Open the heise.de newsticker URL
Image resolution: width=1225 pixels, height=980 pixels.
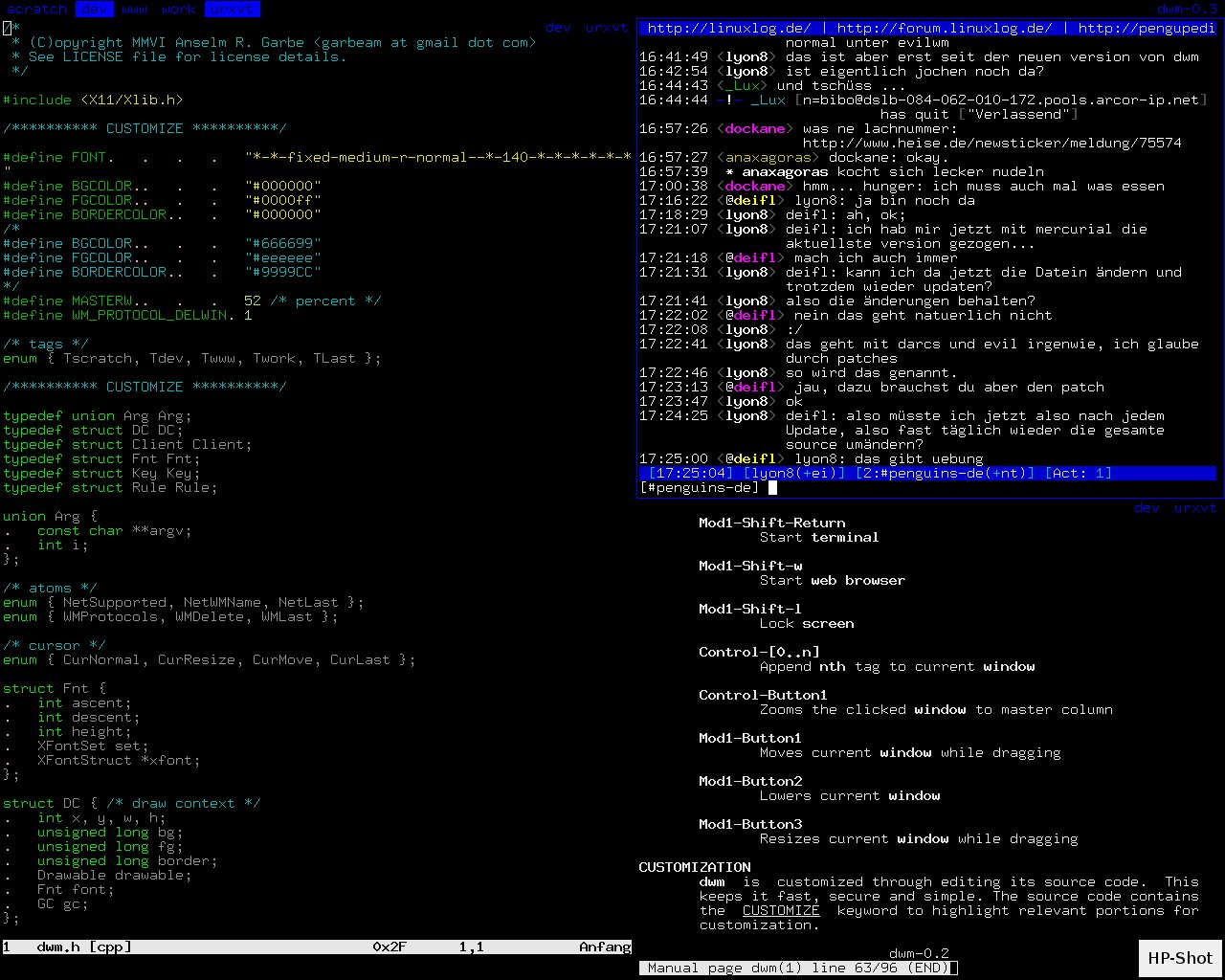coord(991,143)
